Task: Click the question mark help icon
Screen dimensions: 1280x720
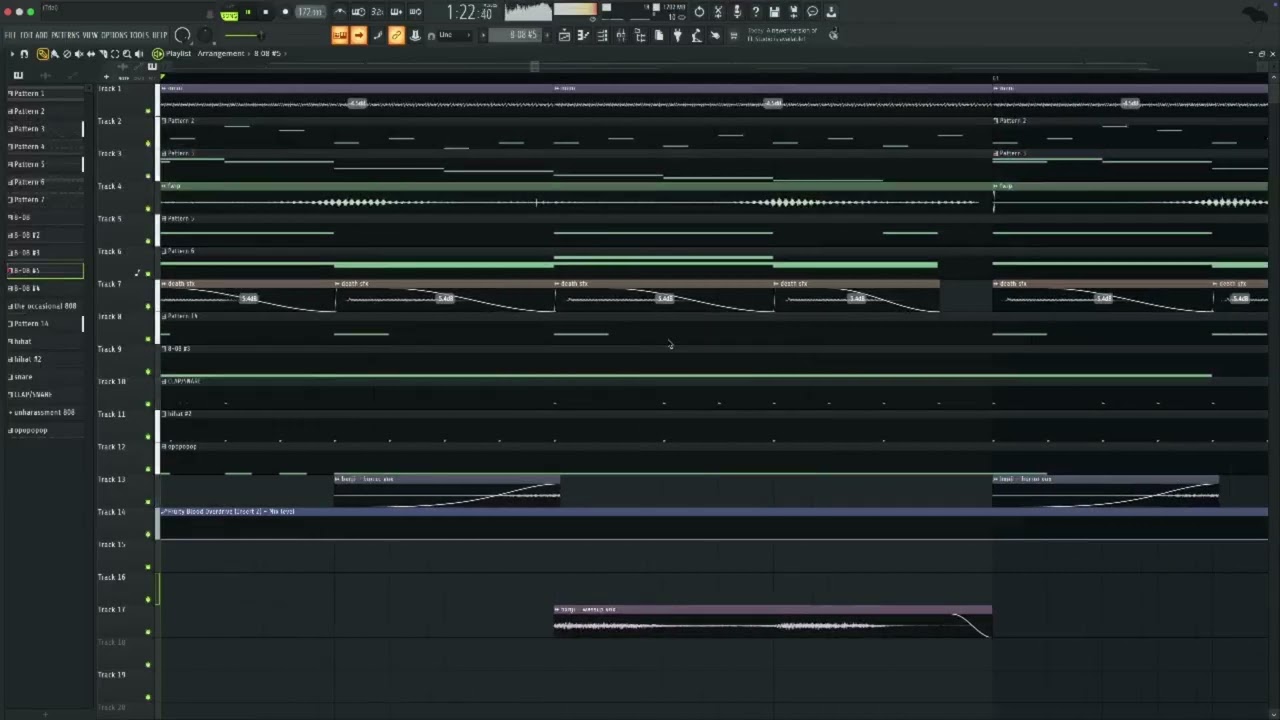Action: [x=755, y=12]
